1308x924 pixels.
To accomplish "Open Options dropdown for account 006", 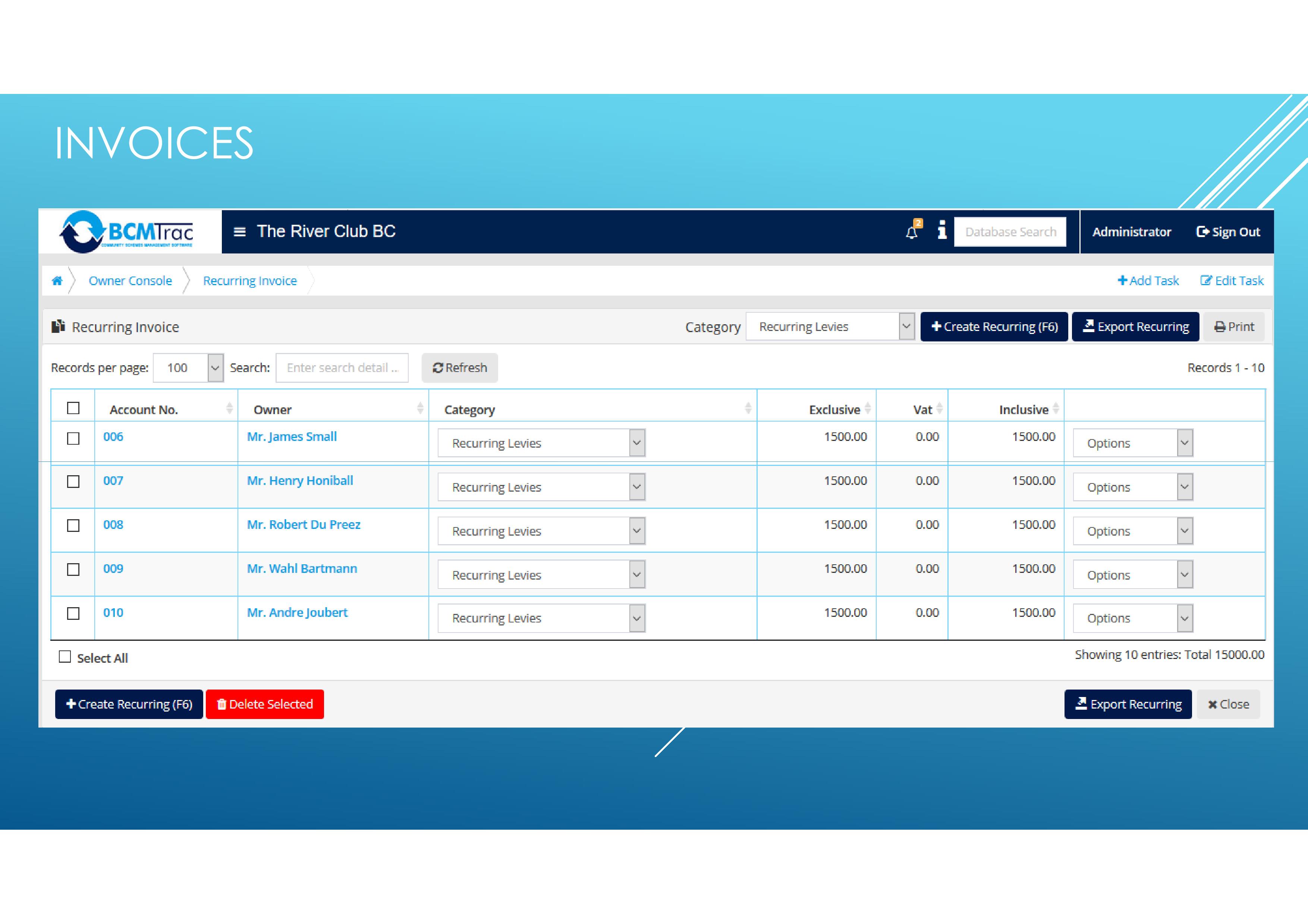I will (1132, 443).
